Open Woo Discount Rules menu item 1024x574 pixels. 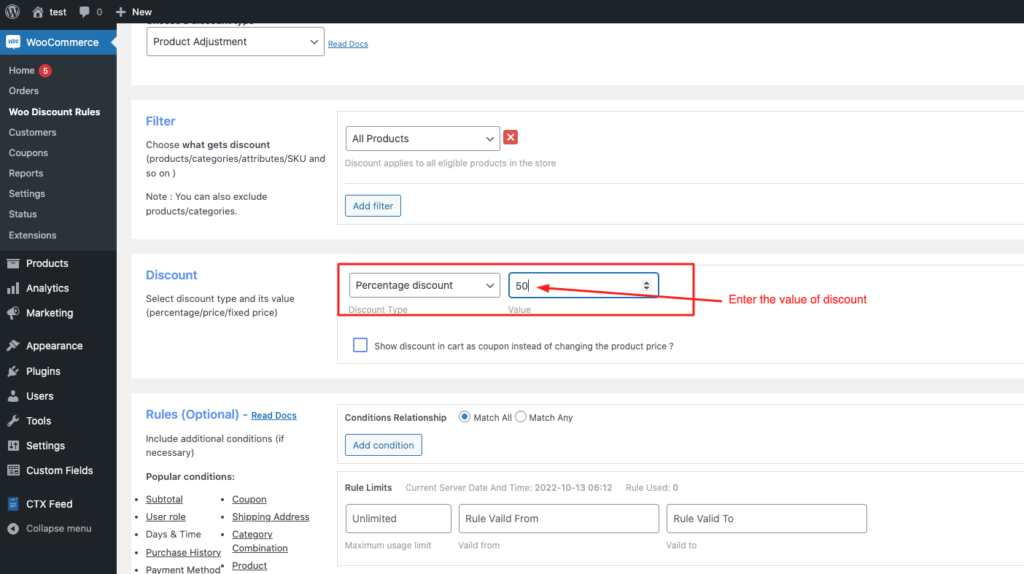54,112
